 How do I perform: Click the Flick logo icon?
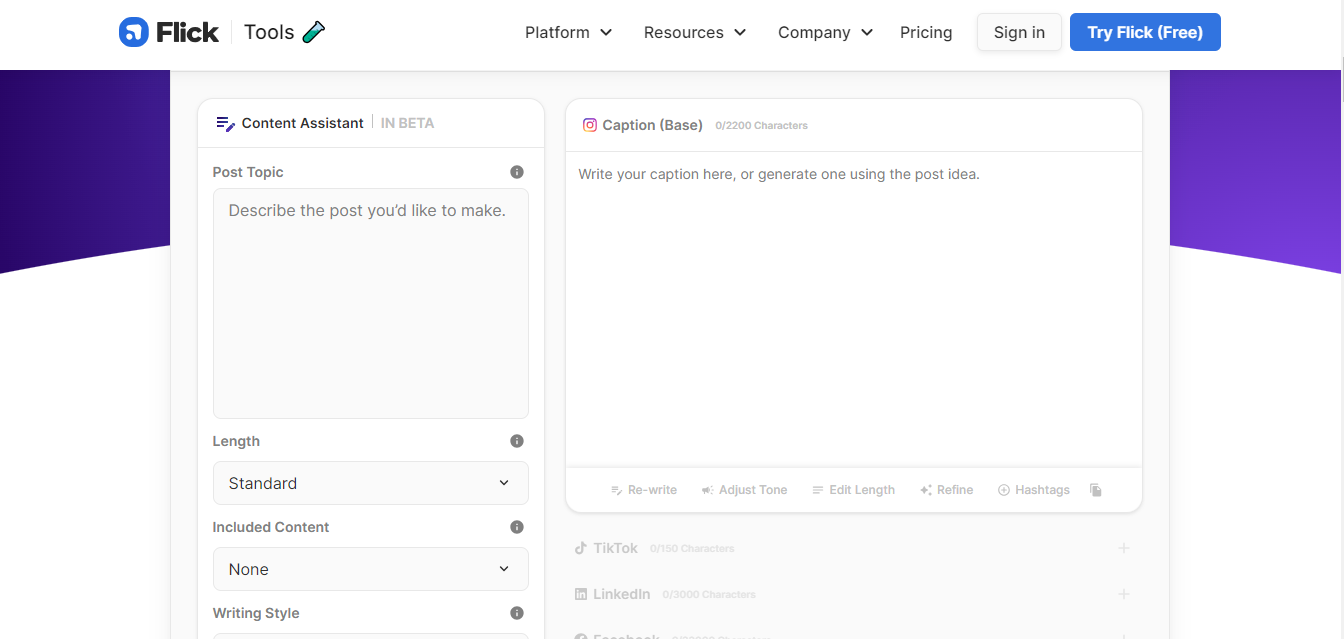click(133, 32)
